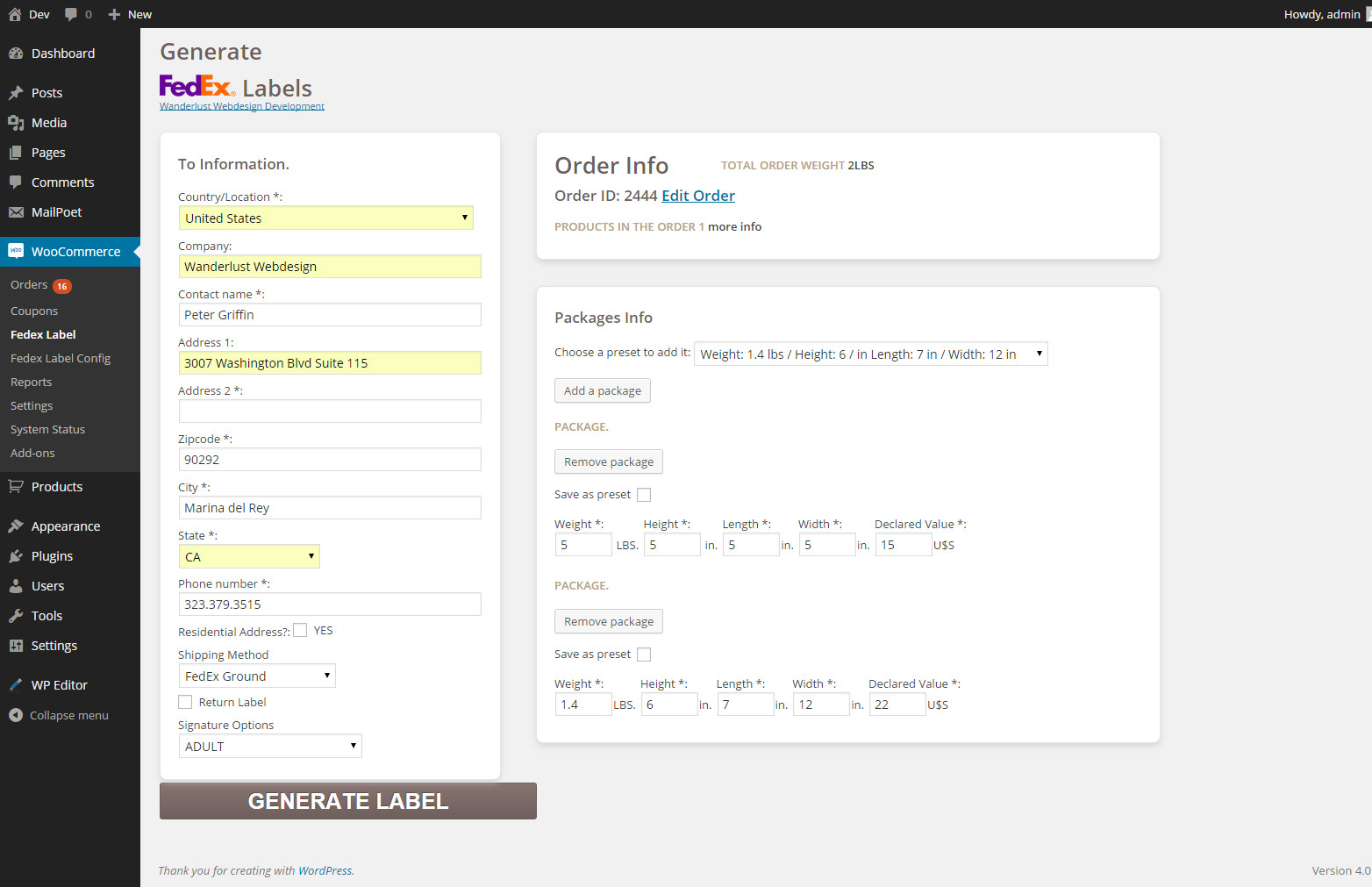
Task: Focus the Contact name field
Action: [330, 314]
